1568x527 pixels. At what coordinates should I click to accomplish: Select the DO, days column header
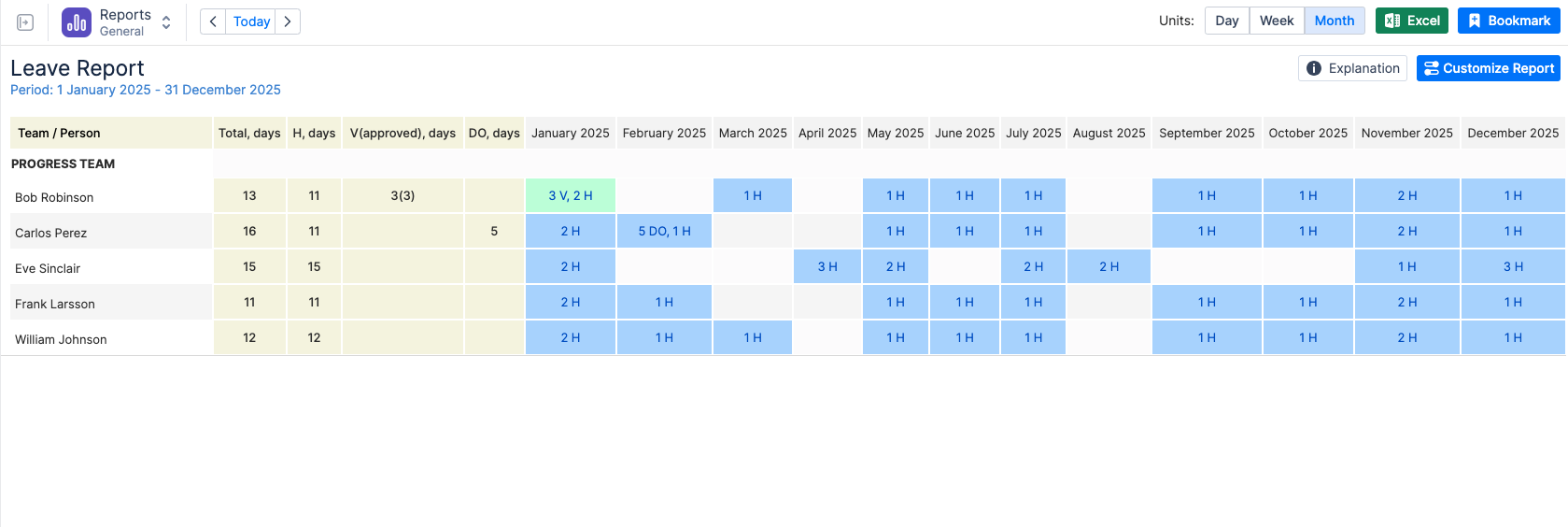(x=494, y=133)
